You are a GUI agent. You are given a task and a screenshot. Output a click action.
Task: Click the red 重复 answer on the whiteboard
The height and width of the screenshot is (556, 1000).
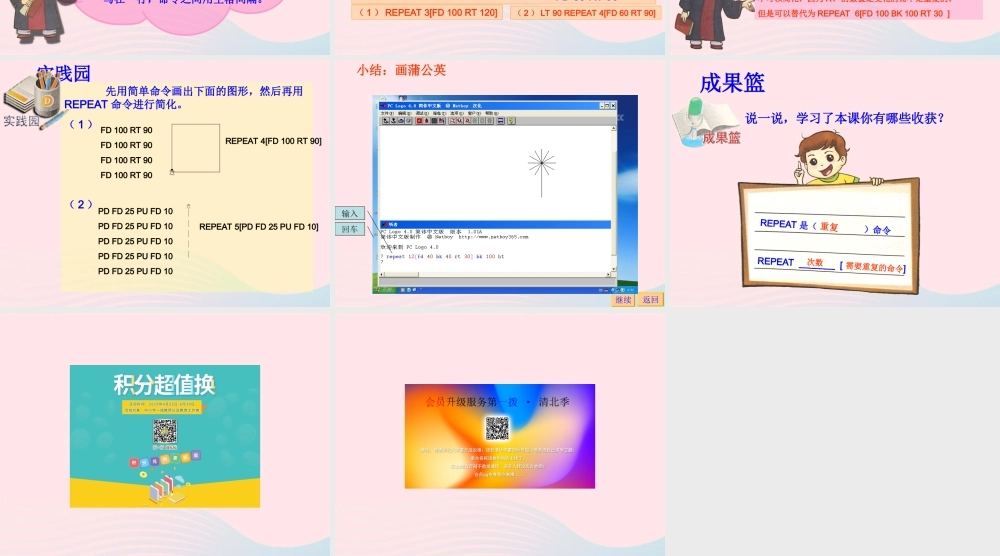(x=829, y=226)
